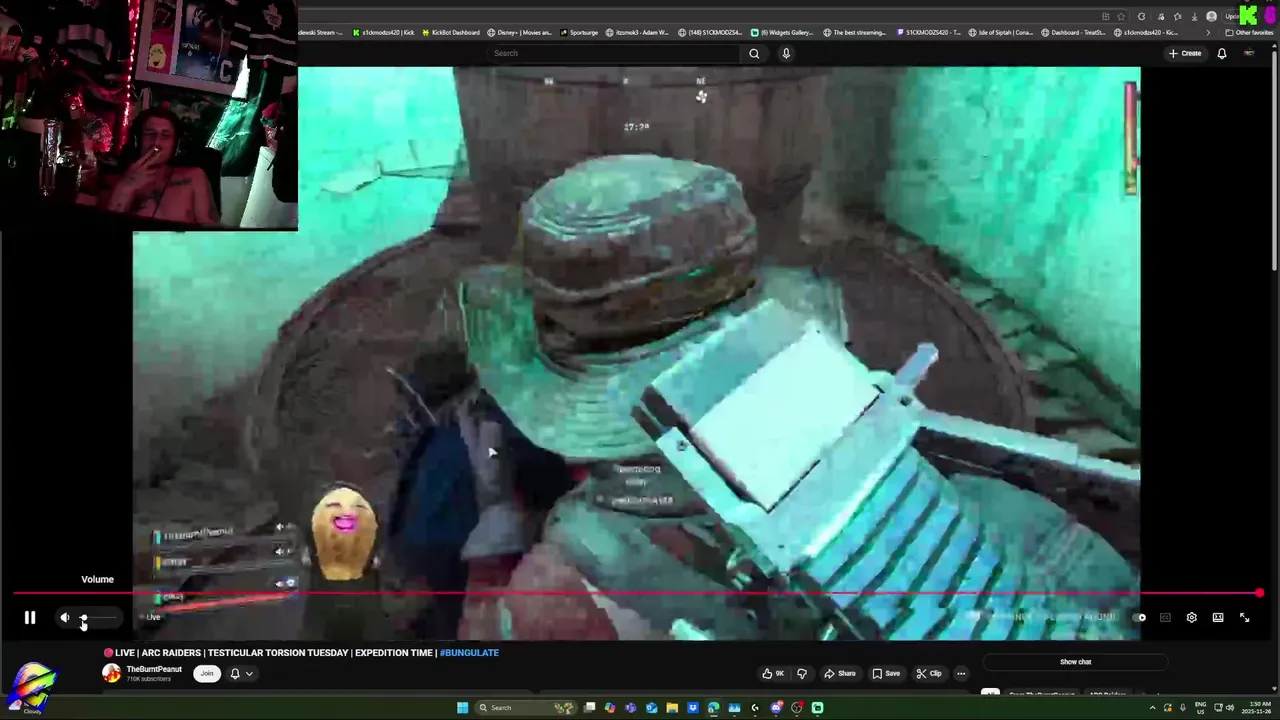
Task: Open the Create menu
Action: coord(1184,53)
